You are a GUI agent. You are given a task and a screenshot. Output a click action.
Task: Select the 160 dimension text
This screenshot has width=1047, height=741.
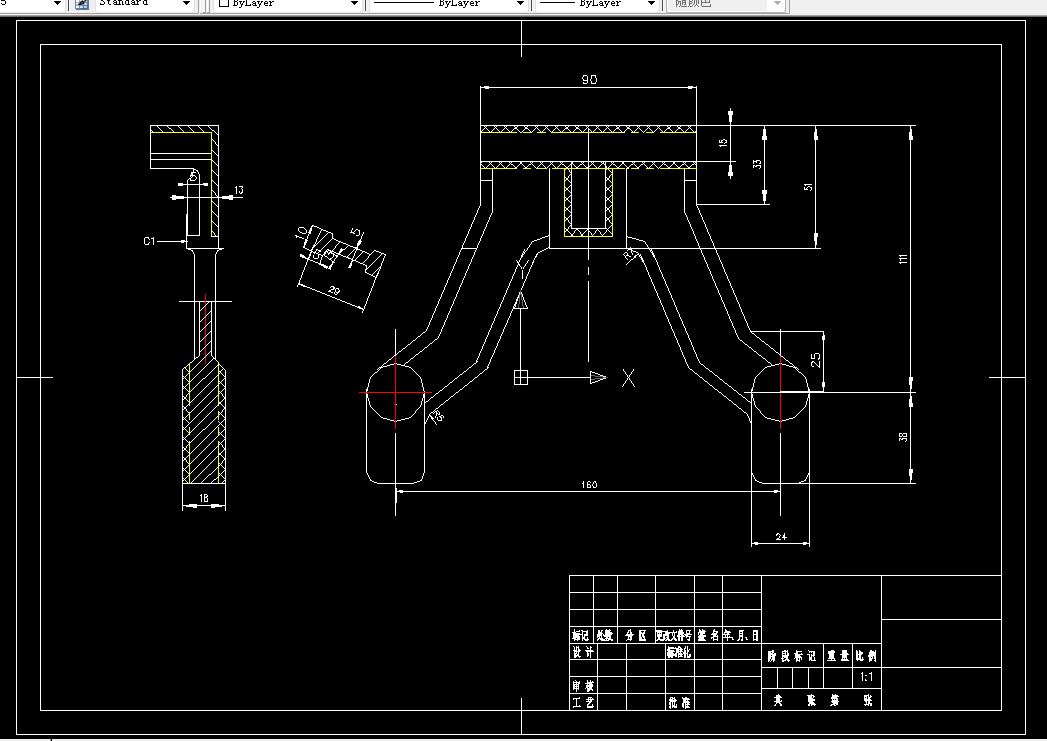(589, 485)
